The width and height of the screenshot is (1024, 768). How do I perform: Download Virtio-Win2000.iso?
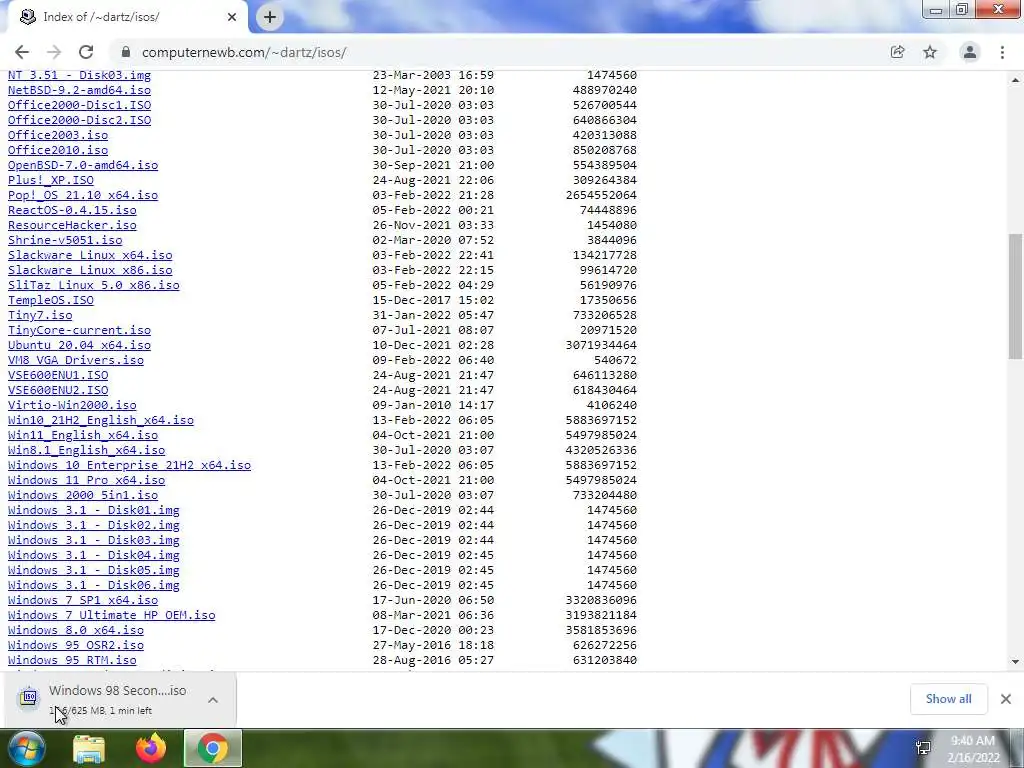click(72, 406)
